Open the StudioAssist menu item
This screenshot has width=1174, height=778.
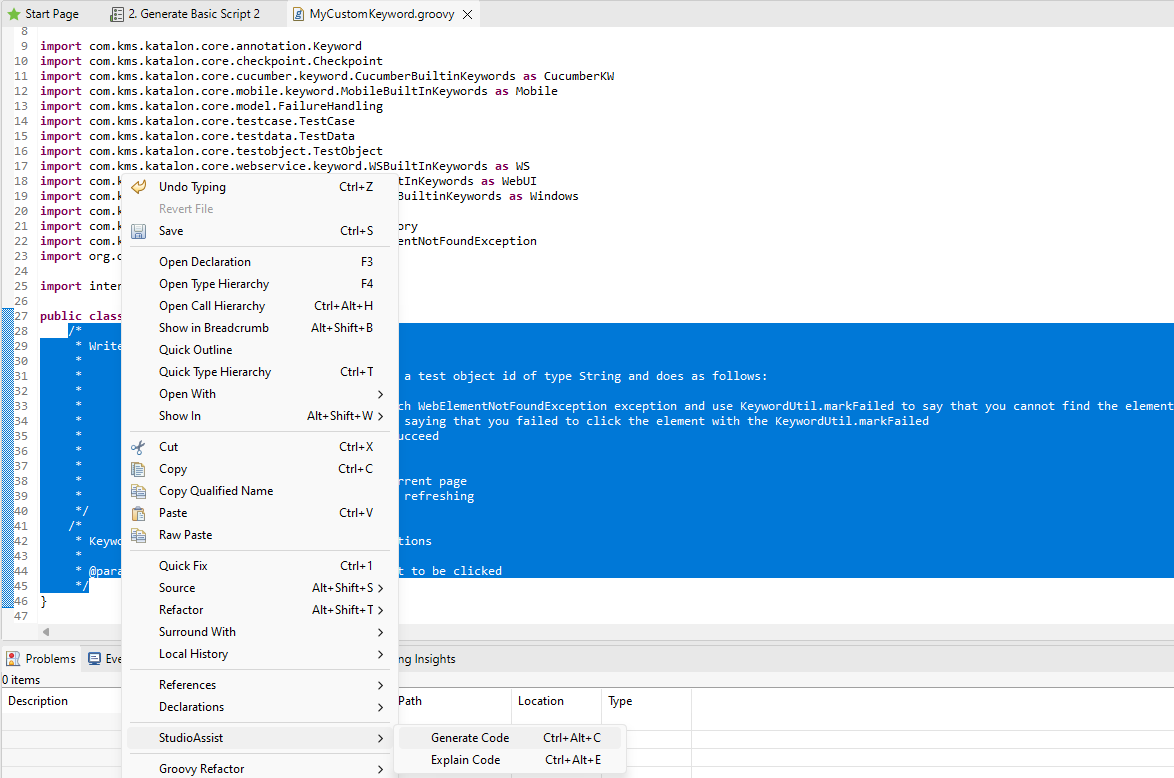(x=259, y=738)
